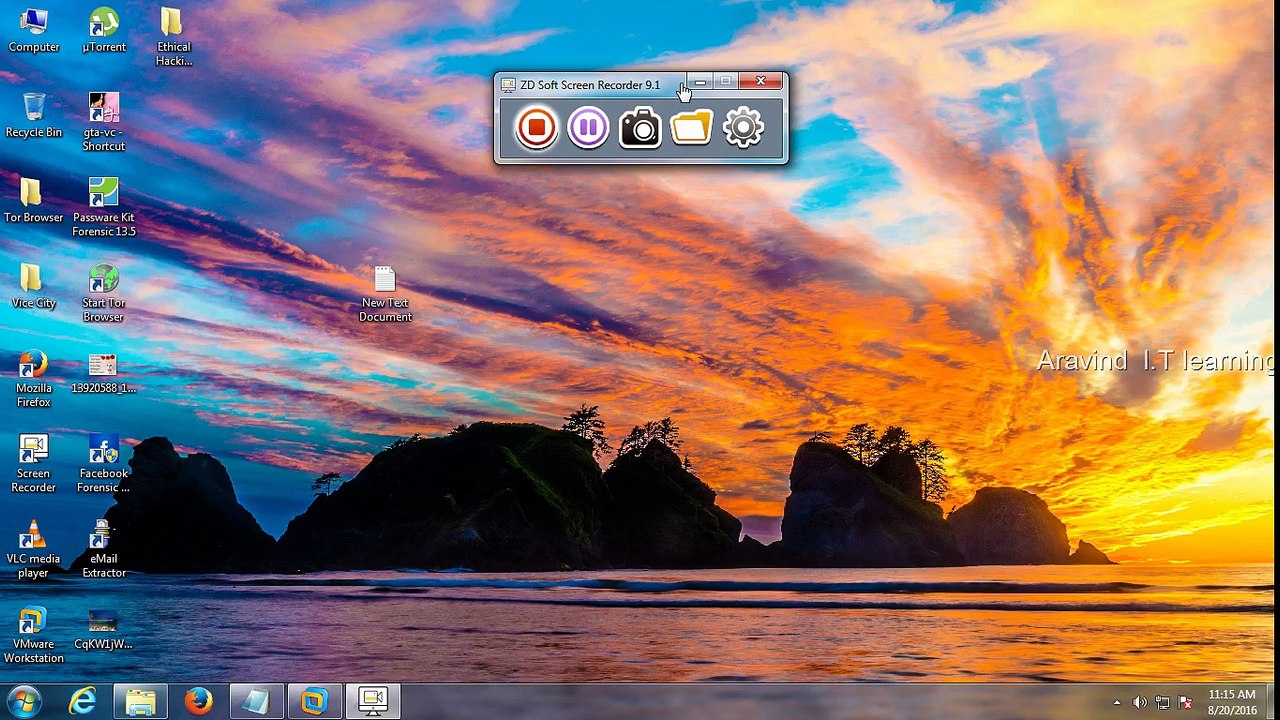Open Screen Recorder settings gear
The height and width of the screenshot is (720, 1280).
[x=743, y=128]
